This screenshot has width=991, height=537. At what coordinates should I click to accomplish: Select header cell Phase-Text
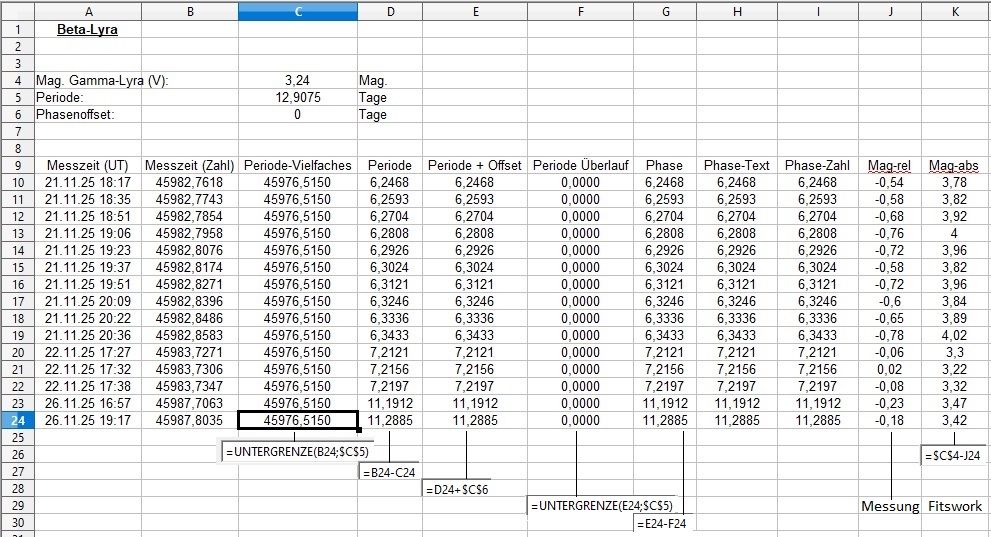pos(736,166)
